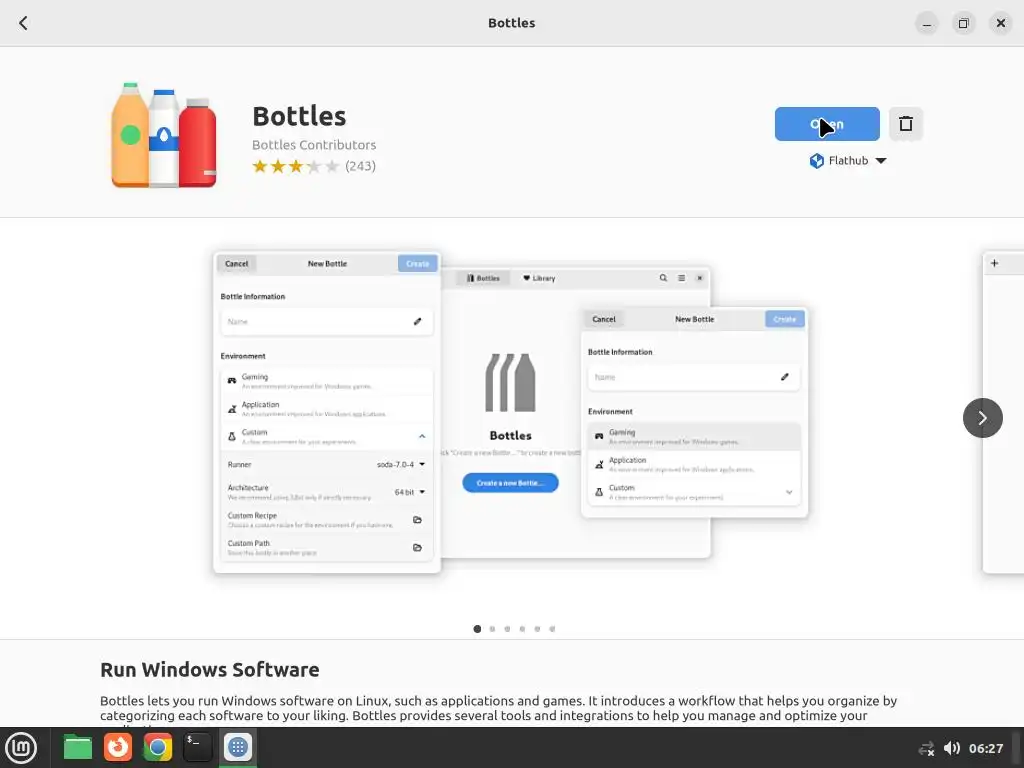1024x768 pixels.
Task: Select the fourth screenshot indicator dot
Action: coord(522,629)
